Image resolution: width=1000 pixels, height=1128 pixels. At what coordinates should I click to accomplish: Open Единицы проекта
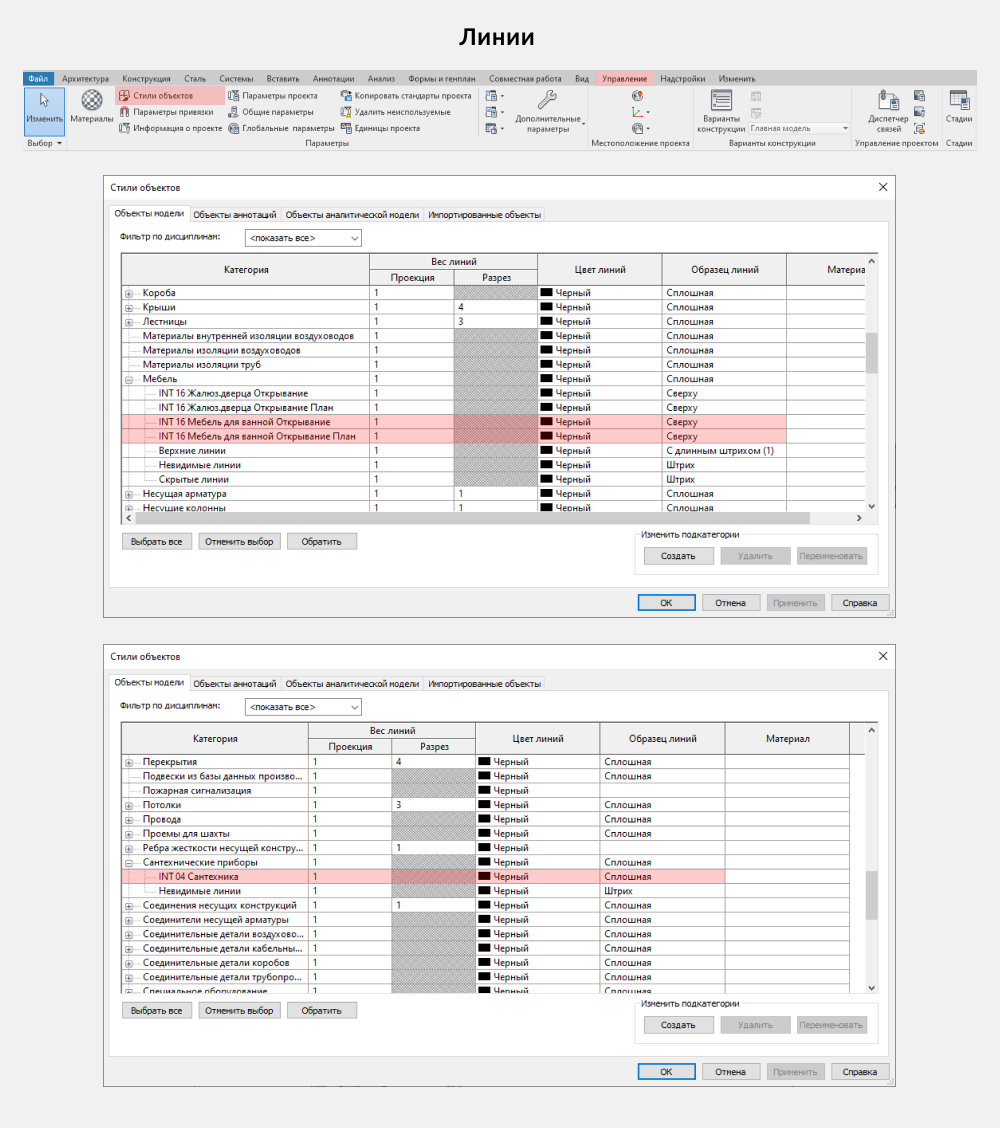click(x=380, y=129)
